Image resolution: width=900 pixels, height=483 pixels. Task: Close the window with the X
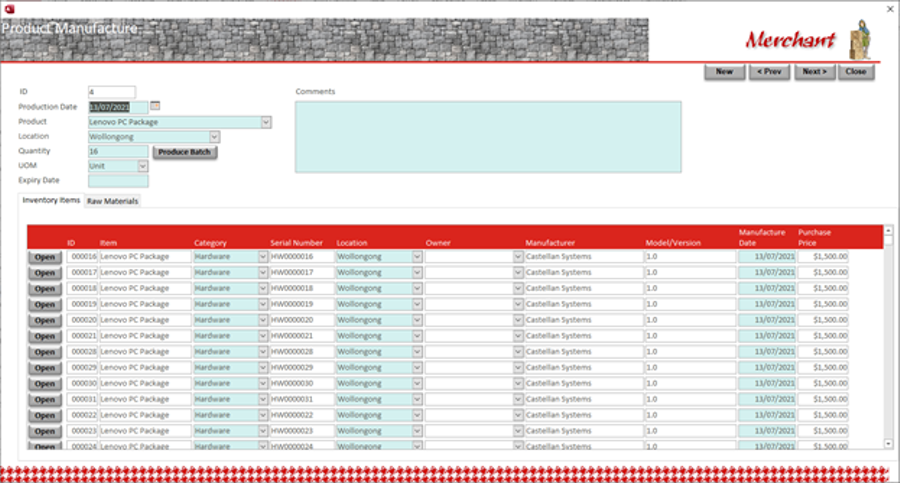[x=890, y=9]
